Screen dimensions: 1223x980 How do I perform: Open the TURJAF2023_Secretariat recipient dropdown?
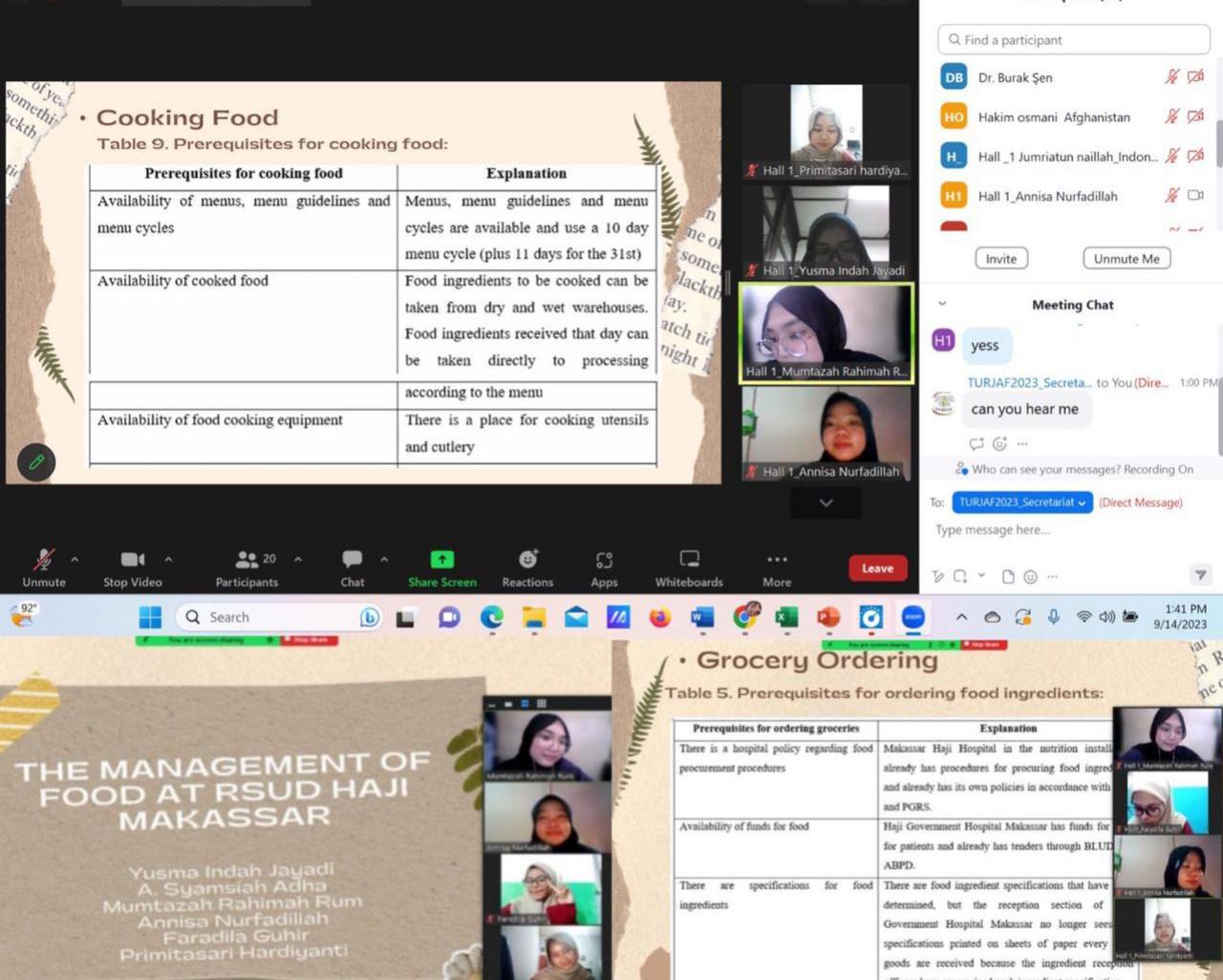(x=1022, y=502)
